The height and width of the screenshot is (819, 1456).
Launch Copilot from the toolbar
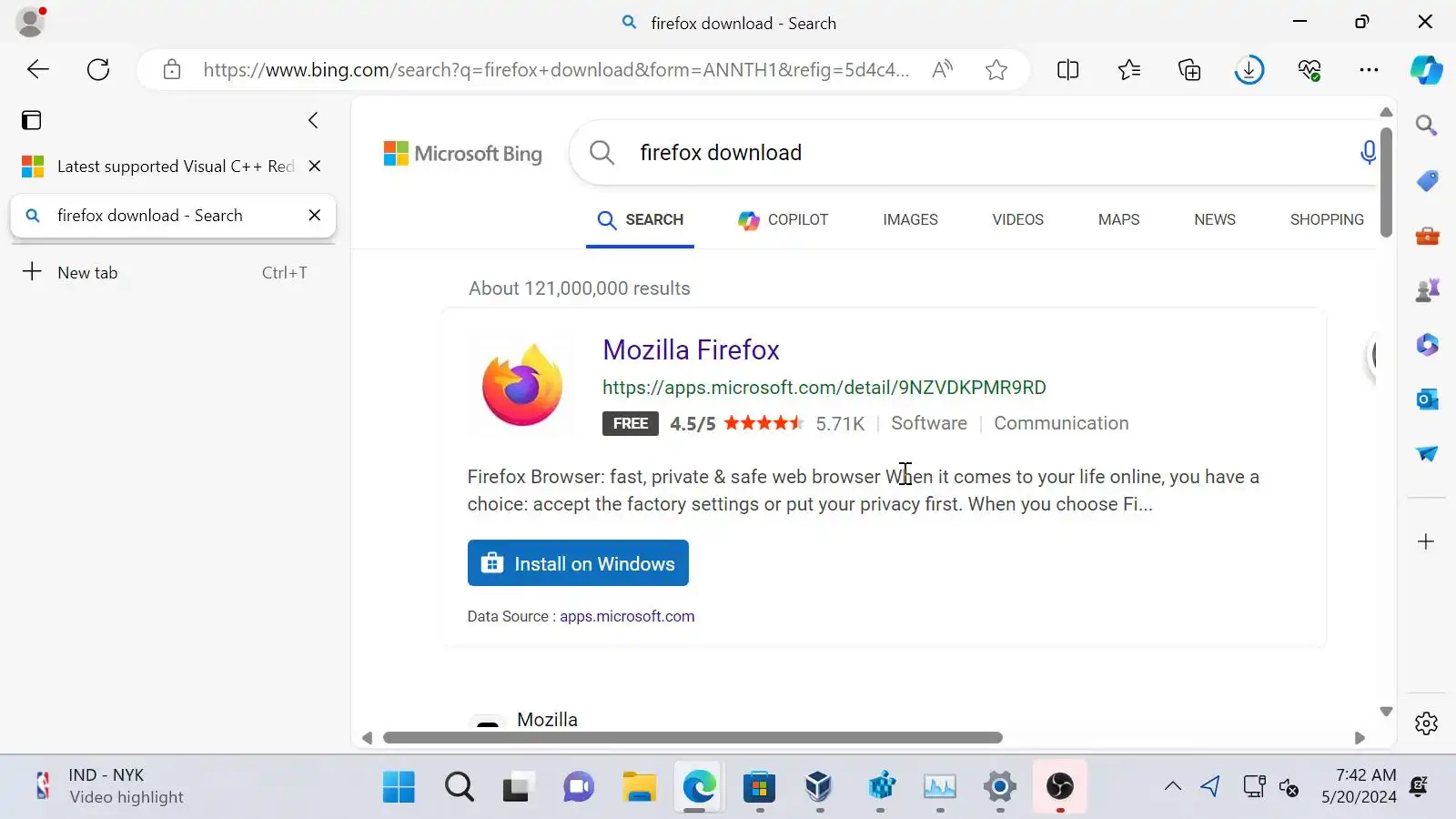point(1426,70)
